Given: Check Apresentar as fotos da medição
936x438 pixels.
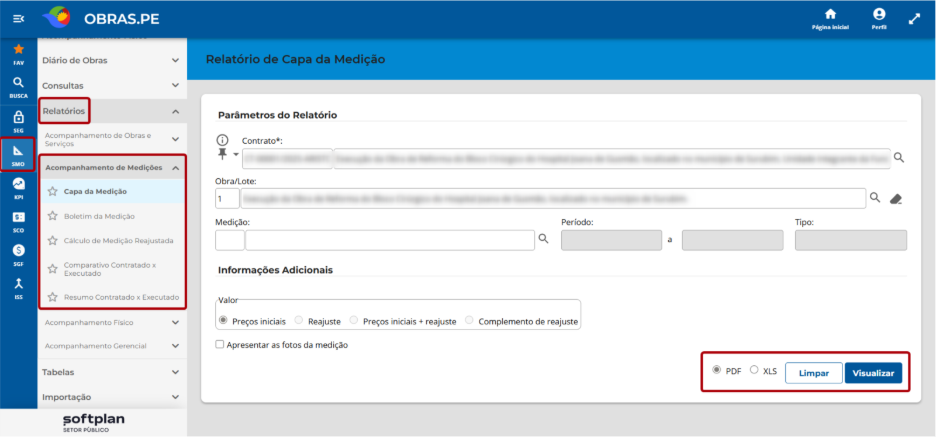Looking at the screenshot, I should click(x=220, y=344).
